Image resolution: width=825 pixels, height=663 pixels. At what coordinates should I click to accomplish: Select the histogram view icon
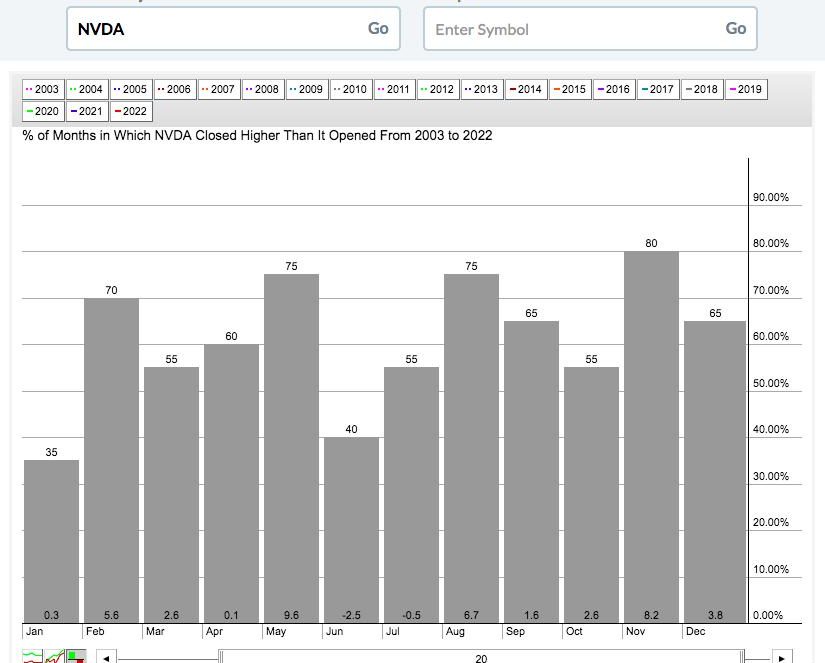[x=76, y=656]
